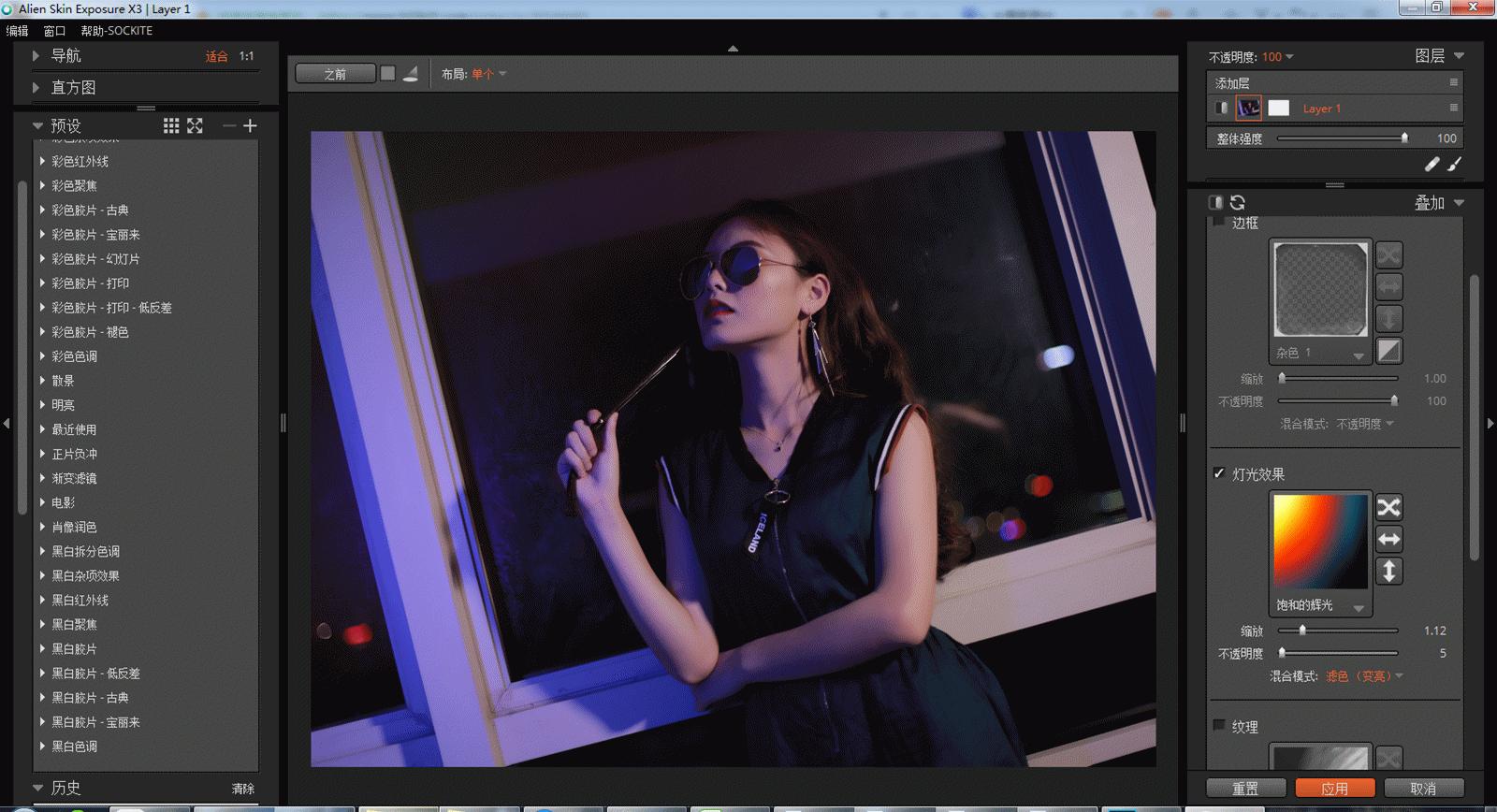This screenshot has height=812, width=1497.
Task: Click the plus icon to add preset
Action: click(250, 126)
